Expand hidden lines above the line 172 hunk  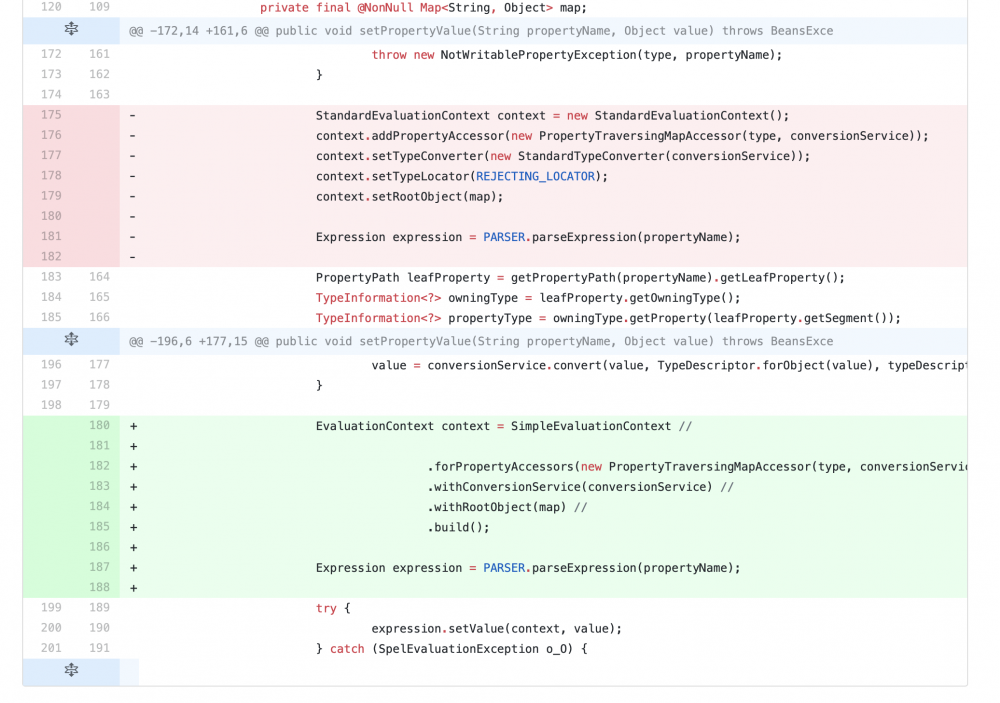pyautogui.click(x=71, y=30)
